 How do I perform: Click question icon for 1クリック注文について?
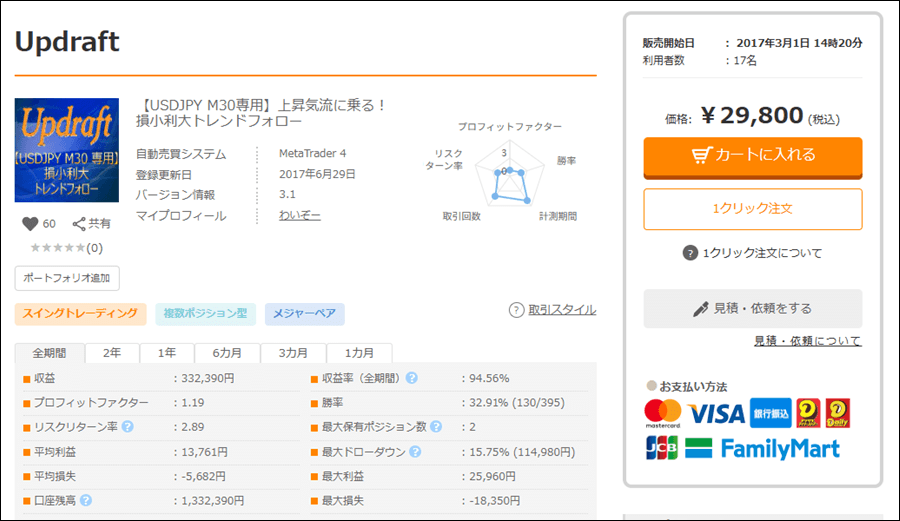pos(690,253)
